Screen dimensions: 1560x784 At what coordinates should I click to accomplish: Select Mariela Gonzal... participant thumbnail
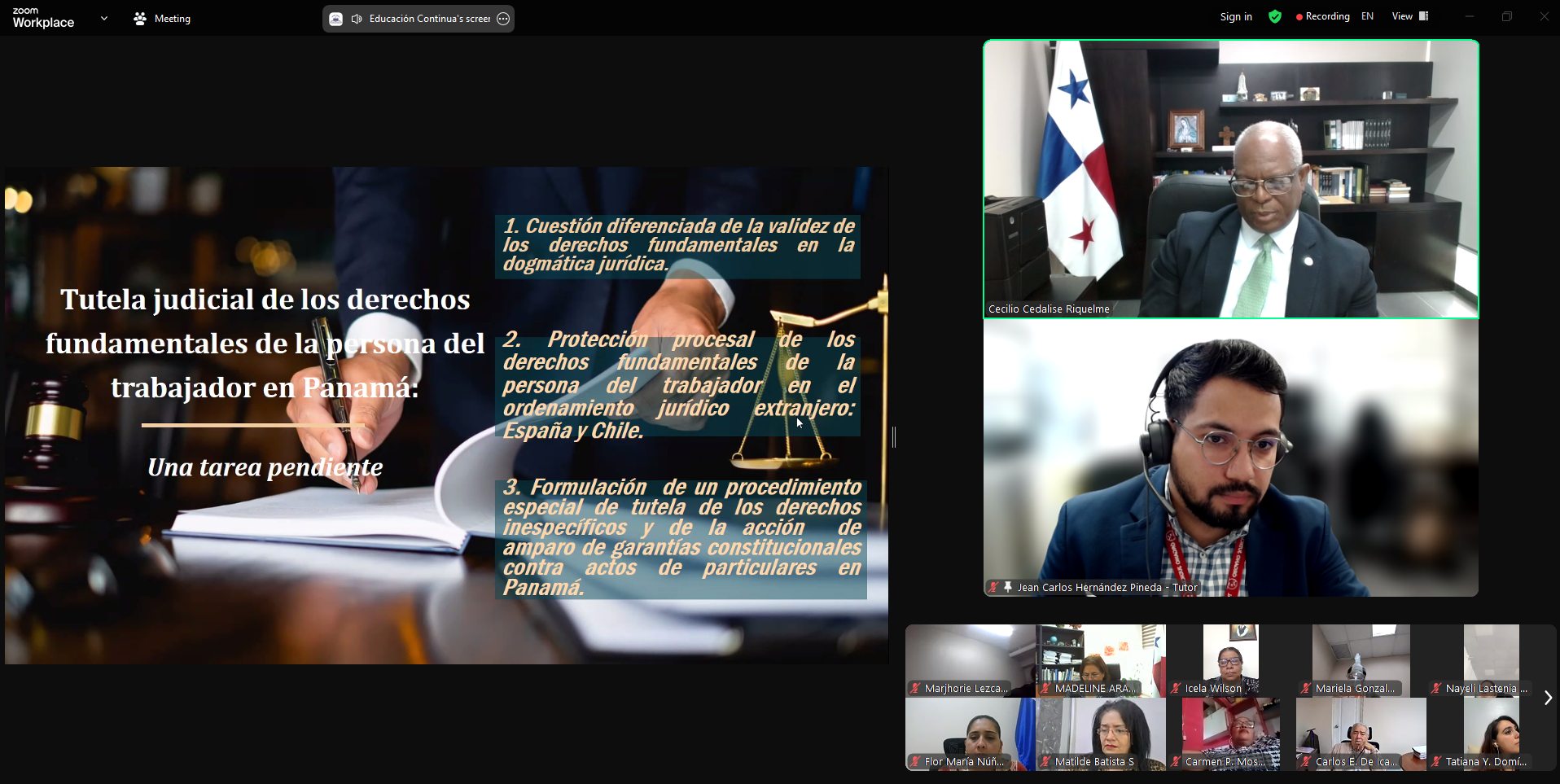tap(1361, 661)
